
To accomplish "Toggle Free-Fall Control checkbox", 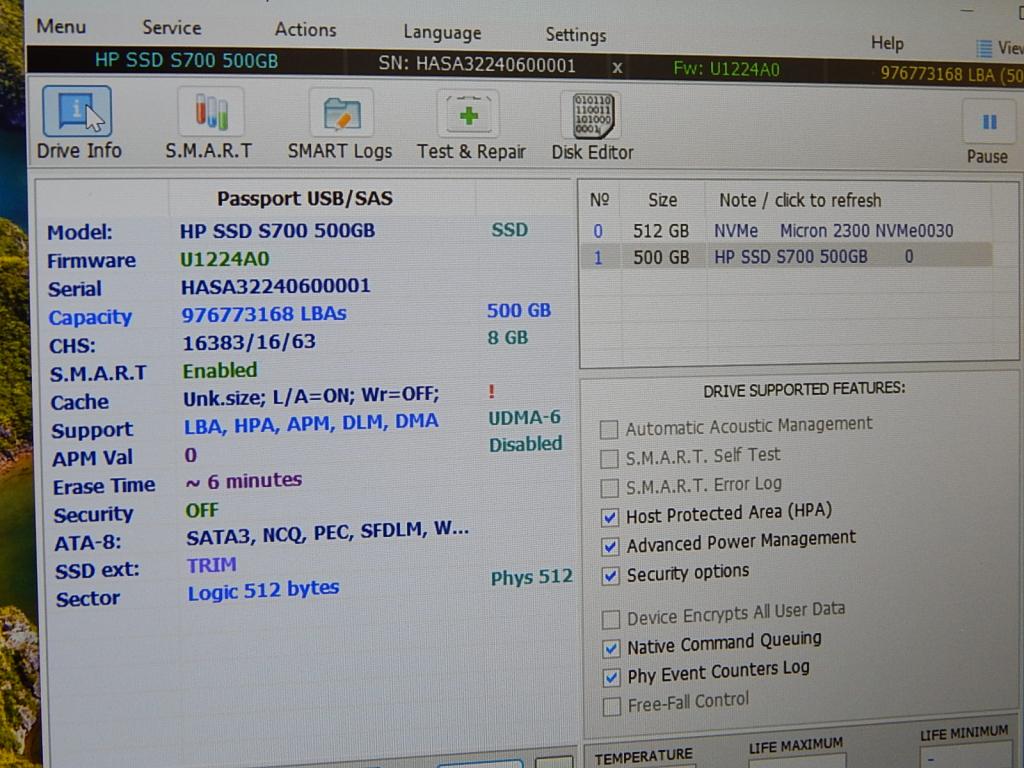I will tap(612, 707).
